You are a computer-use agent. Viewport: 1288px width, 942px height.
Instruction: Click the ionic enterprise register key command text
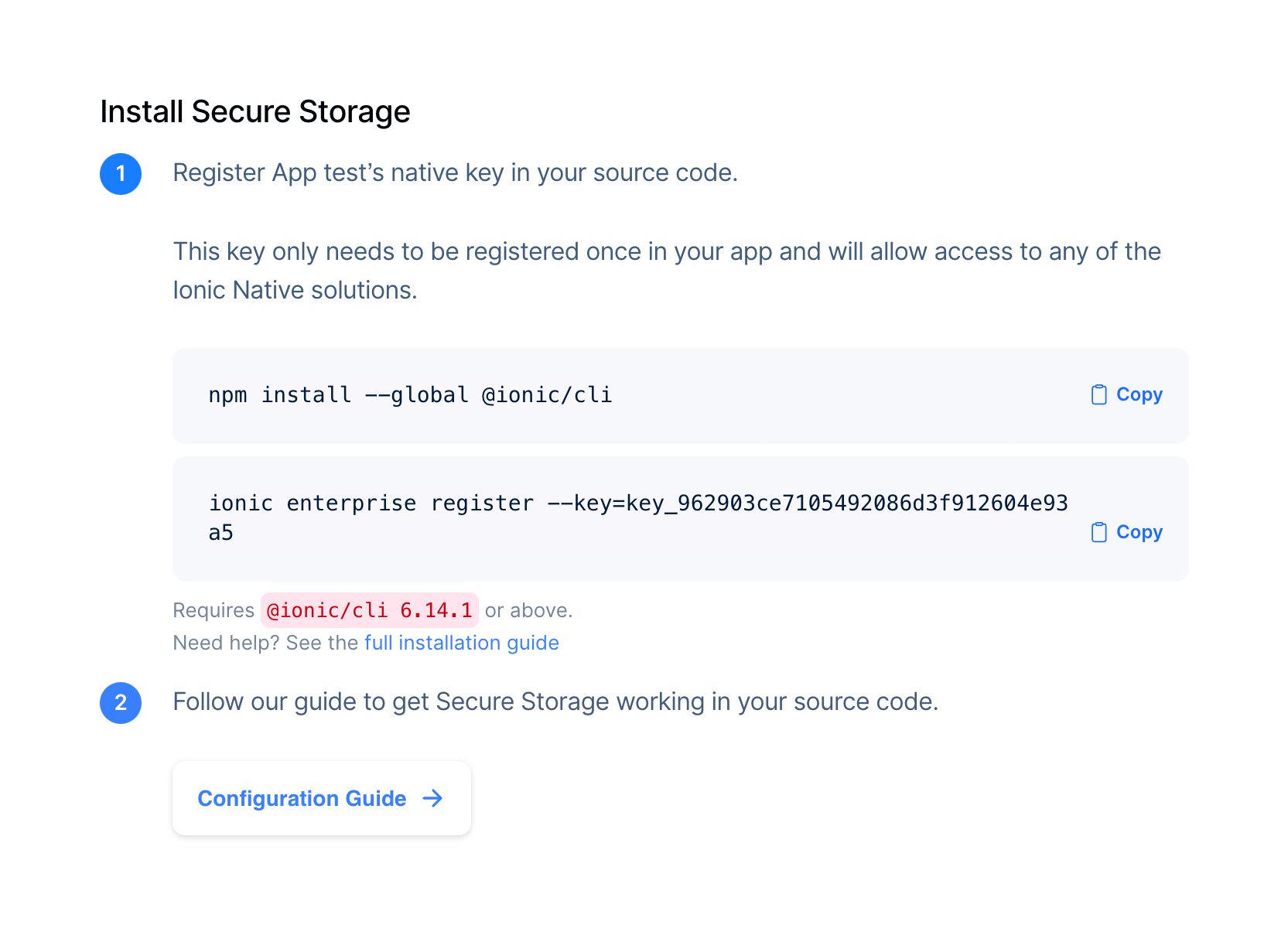[x=637, y=503]
